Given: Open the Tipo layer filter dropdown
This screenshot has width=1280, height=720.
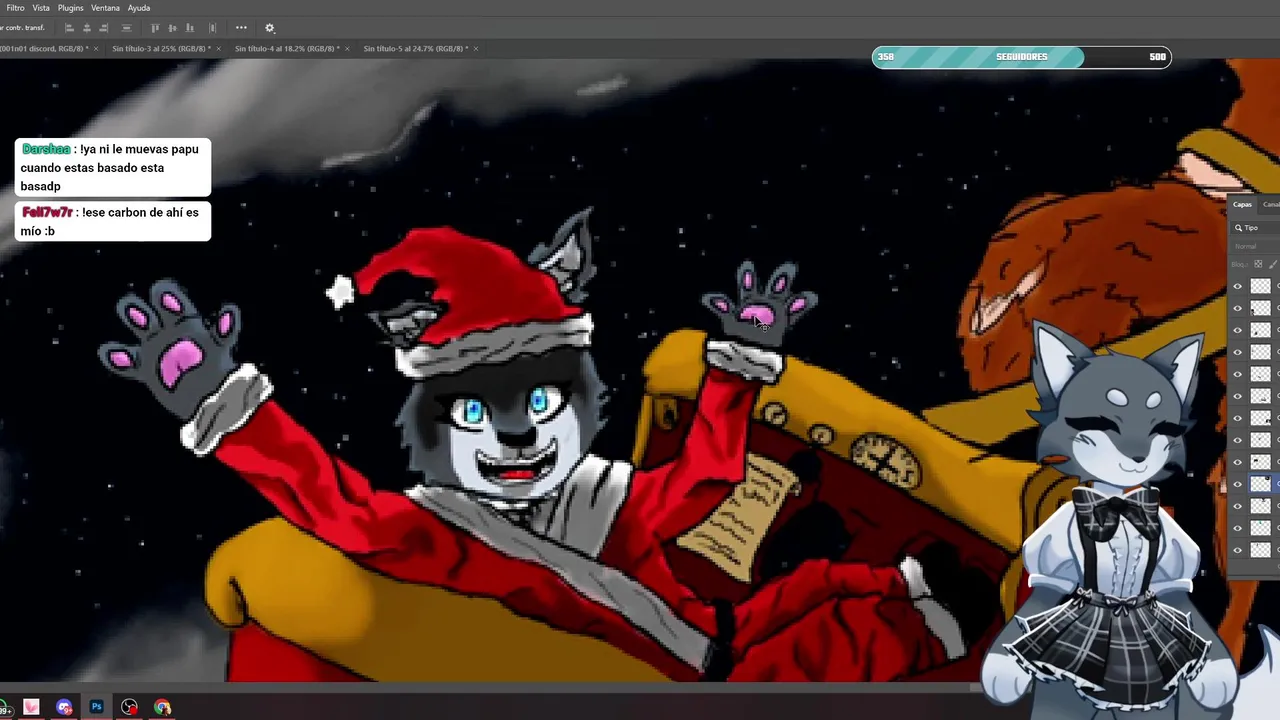Looking at the screenshot, I should pyautogui.click(x=1256, y=228).
